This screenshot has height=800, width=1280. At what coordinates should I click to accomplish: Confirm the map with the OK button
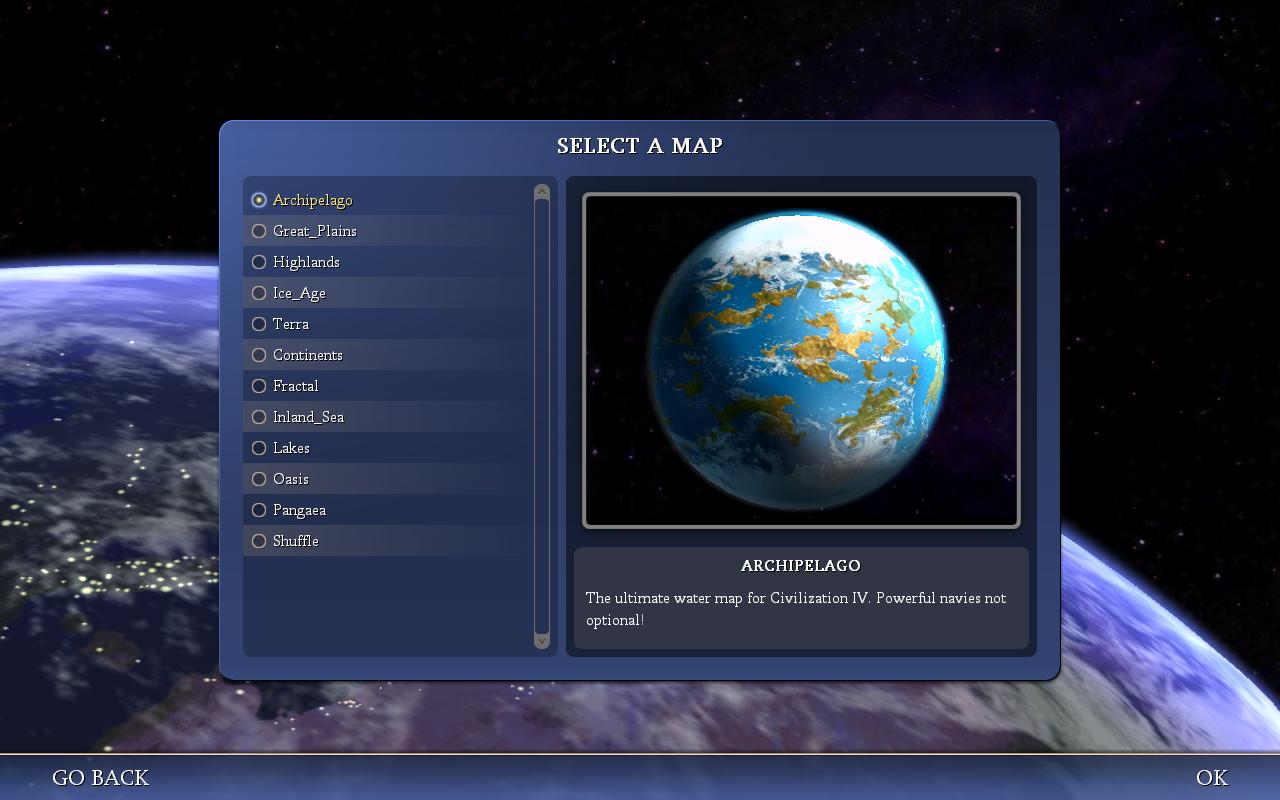click(1212, 778)
